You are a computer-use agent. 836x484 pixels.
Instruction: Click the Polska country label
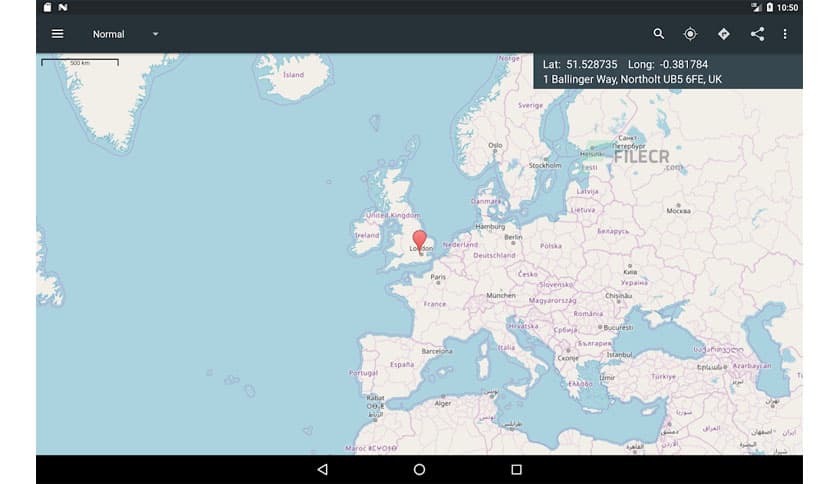pyautogui.click(x=551, y=246)
